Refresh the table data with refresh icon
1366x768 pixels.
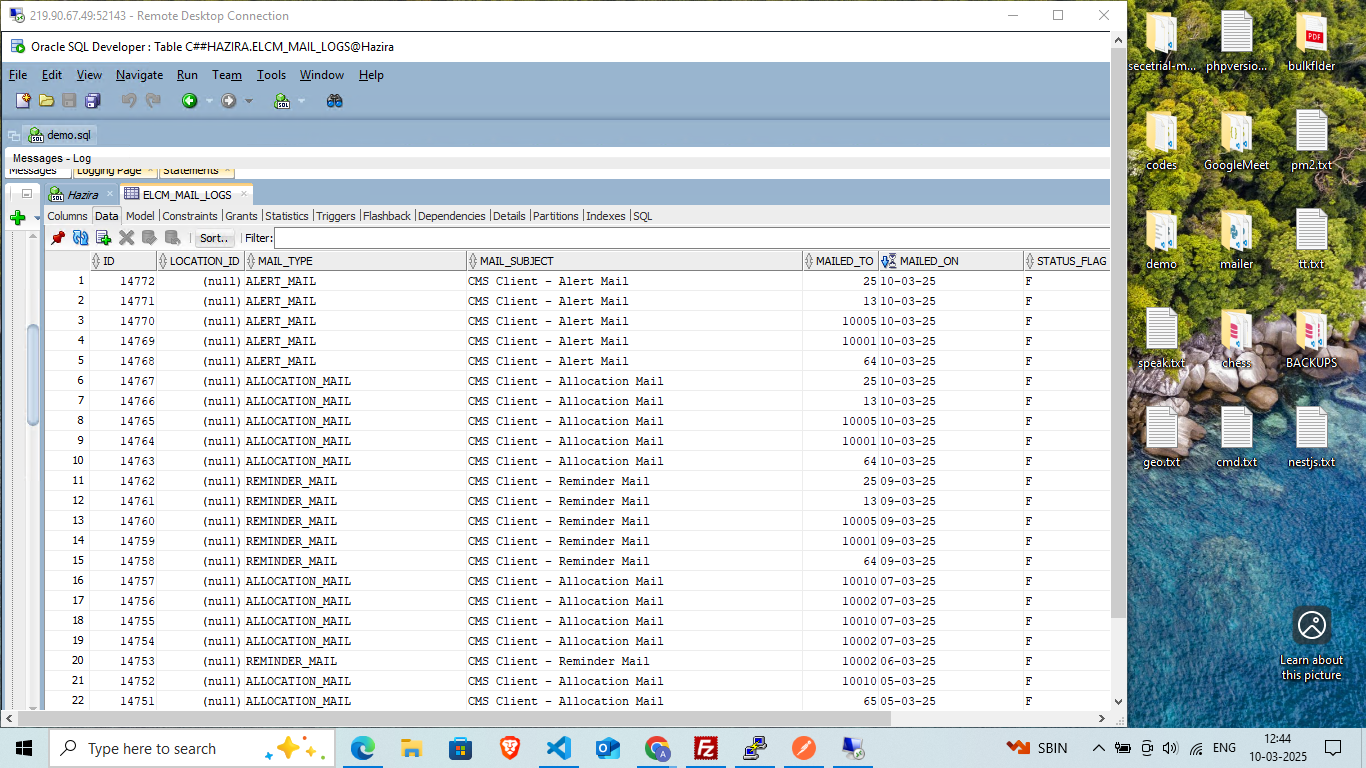(x=81, y=238)
